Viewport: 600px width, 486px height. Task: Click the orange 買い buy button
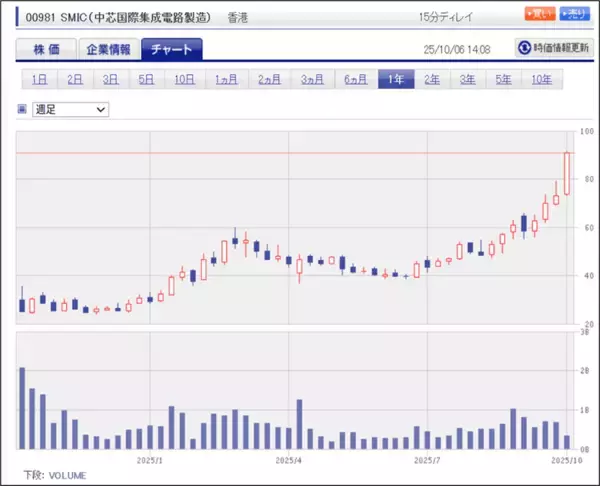pos(539,14)
